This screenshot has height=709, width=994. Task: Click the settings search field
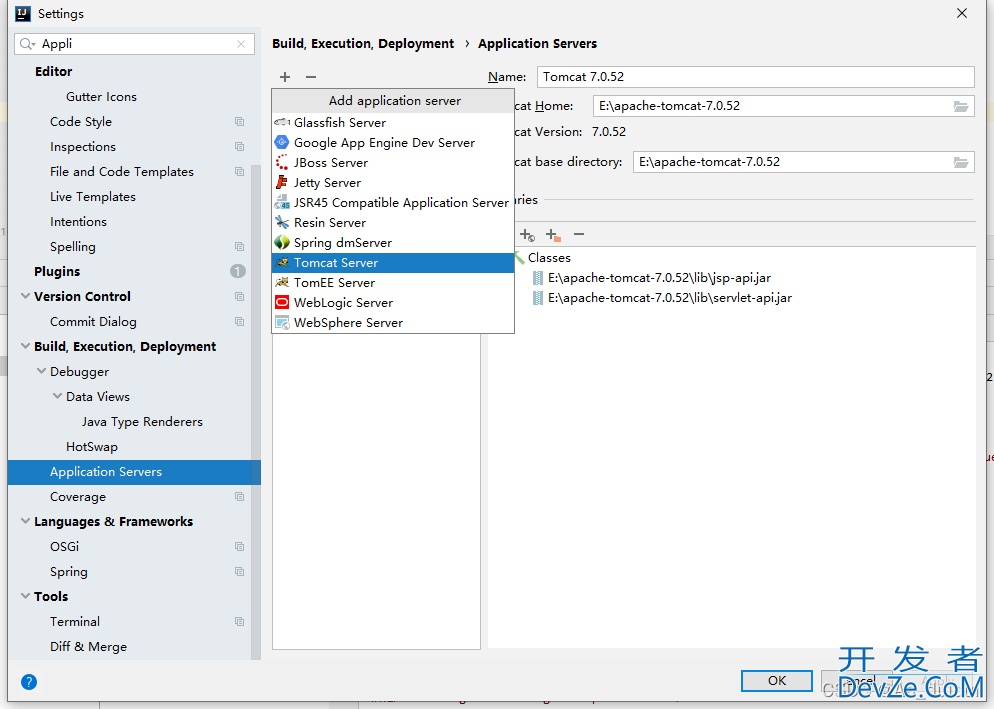tap(134, 44)
